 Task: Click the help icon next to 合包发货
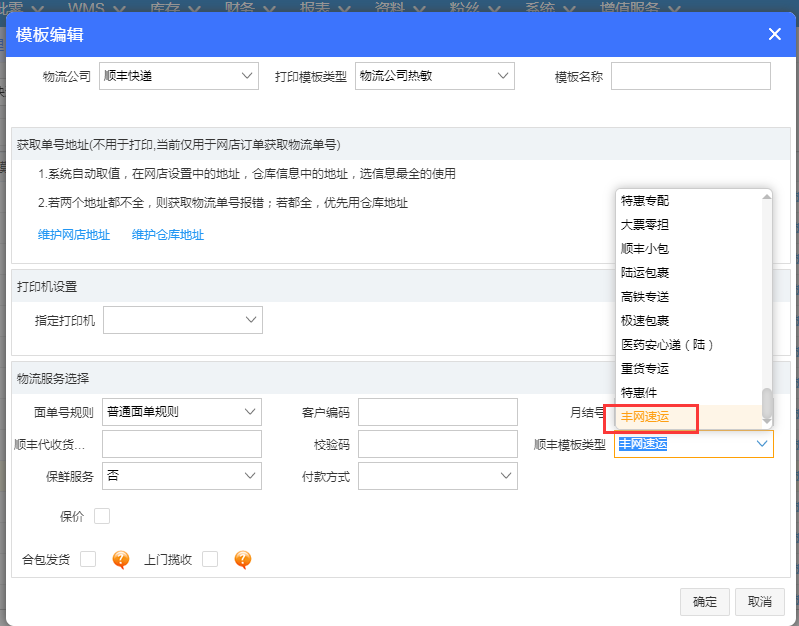pyautogui.click(x=121, y=559)
